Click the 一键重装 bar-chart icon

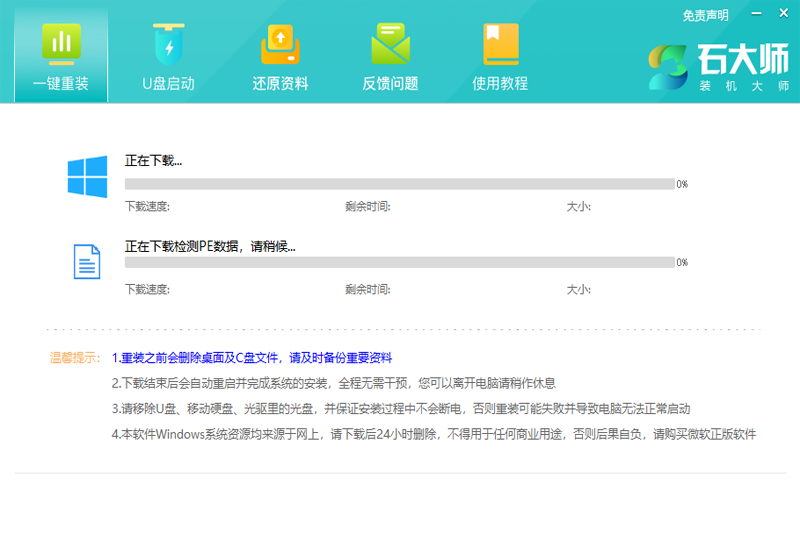pos(61,44)
